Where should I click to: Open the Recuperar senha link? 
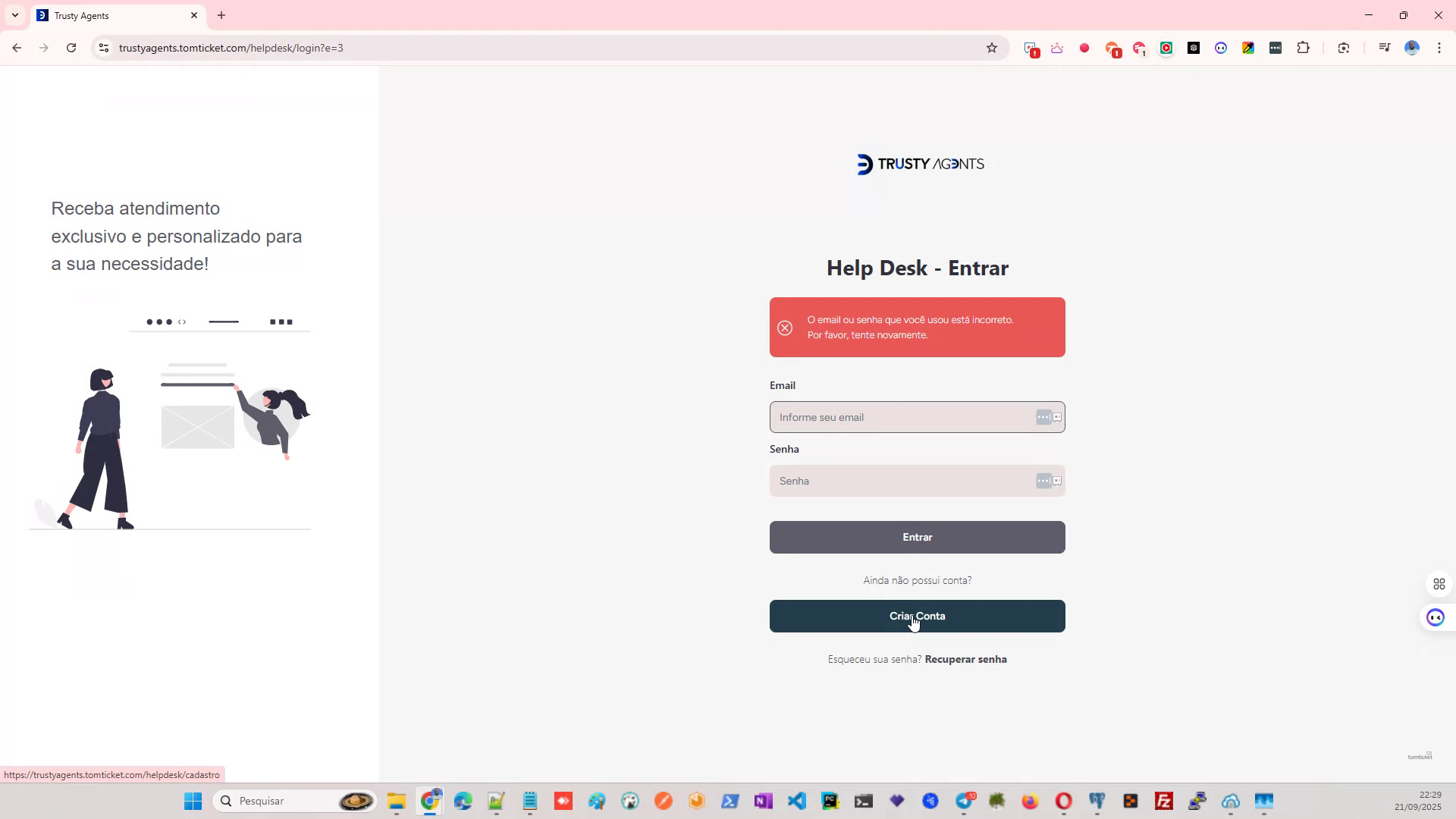(965, 659)
